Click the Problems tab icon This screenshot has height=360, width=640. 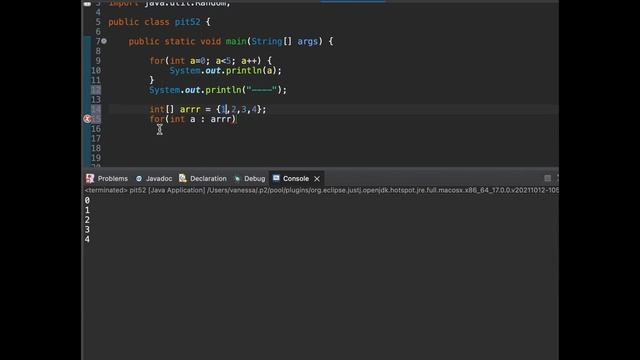[x=90, y=178]
